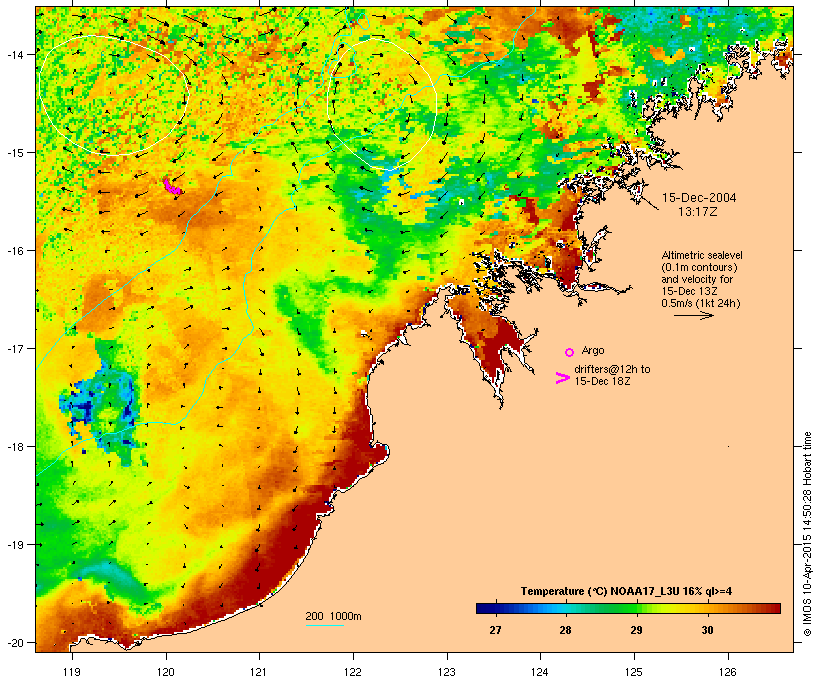
Task: Click the '0.5m/s (1kt 24h)' text
Action: pos(701,303)
